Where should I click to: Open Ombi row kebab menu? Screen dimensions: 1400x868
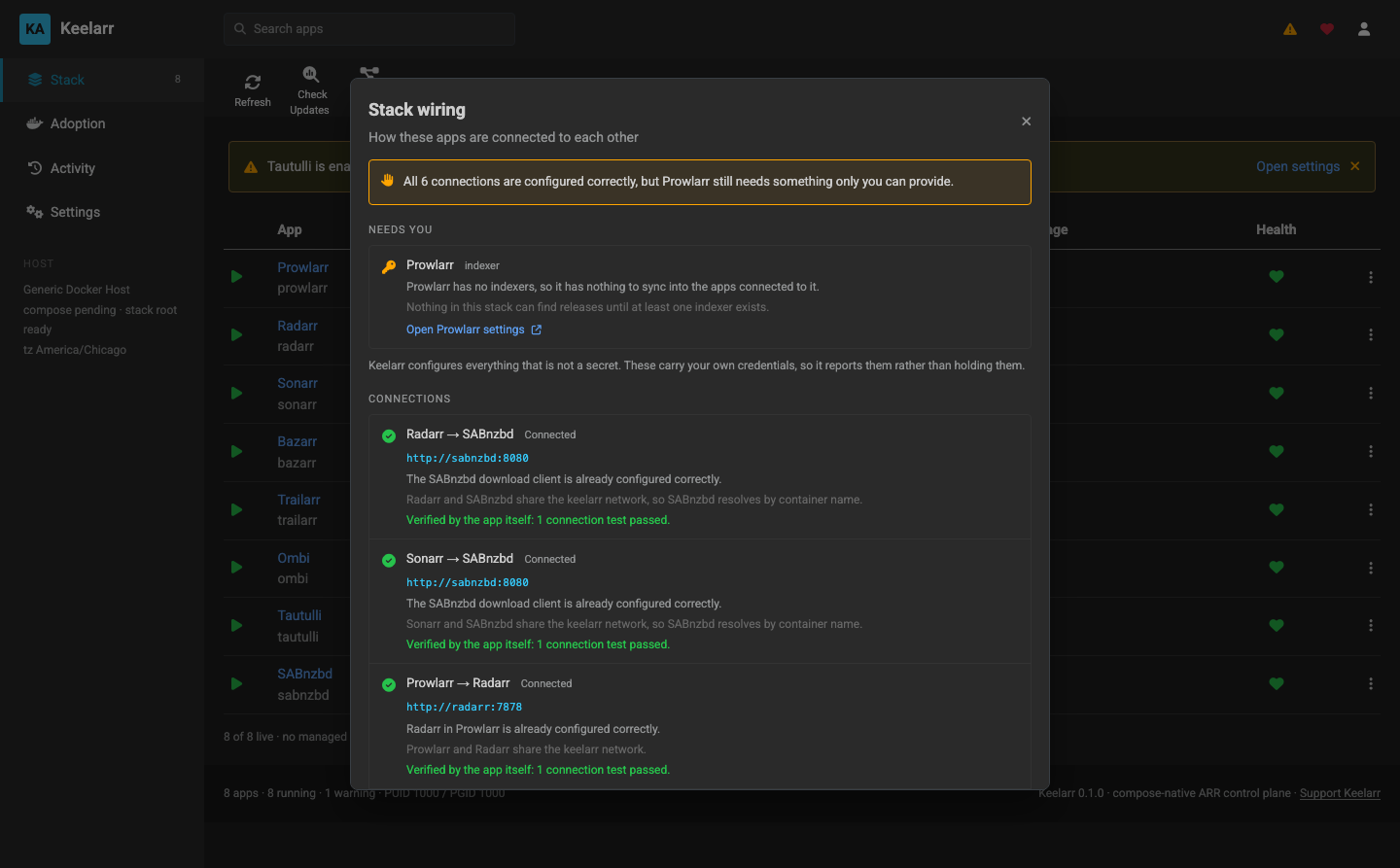pyautogui.click(x=1371, y=568)
